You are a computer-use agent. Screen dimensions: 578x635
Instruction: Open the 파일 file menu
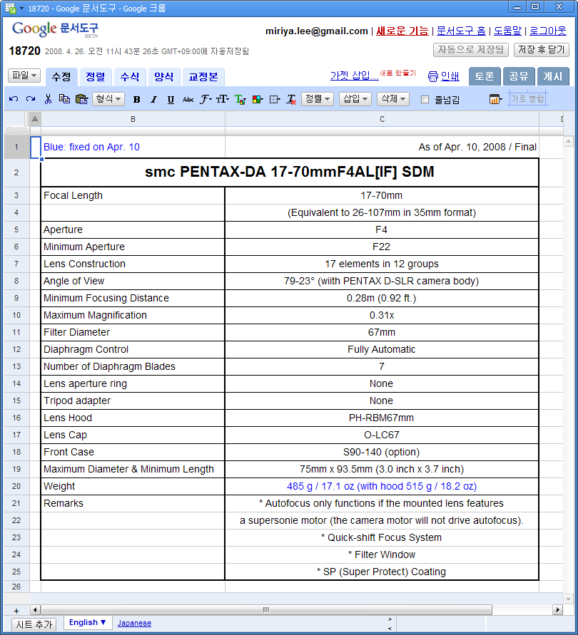coord(24,75)
